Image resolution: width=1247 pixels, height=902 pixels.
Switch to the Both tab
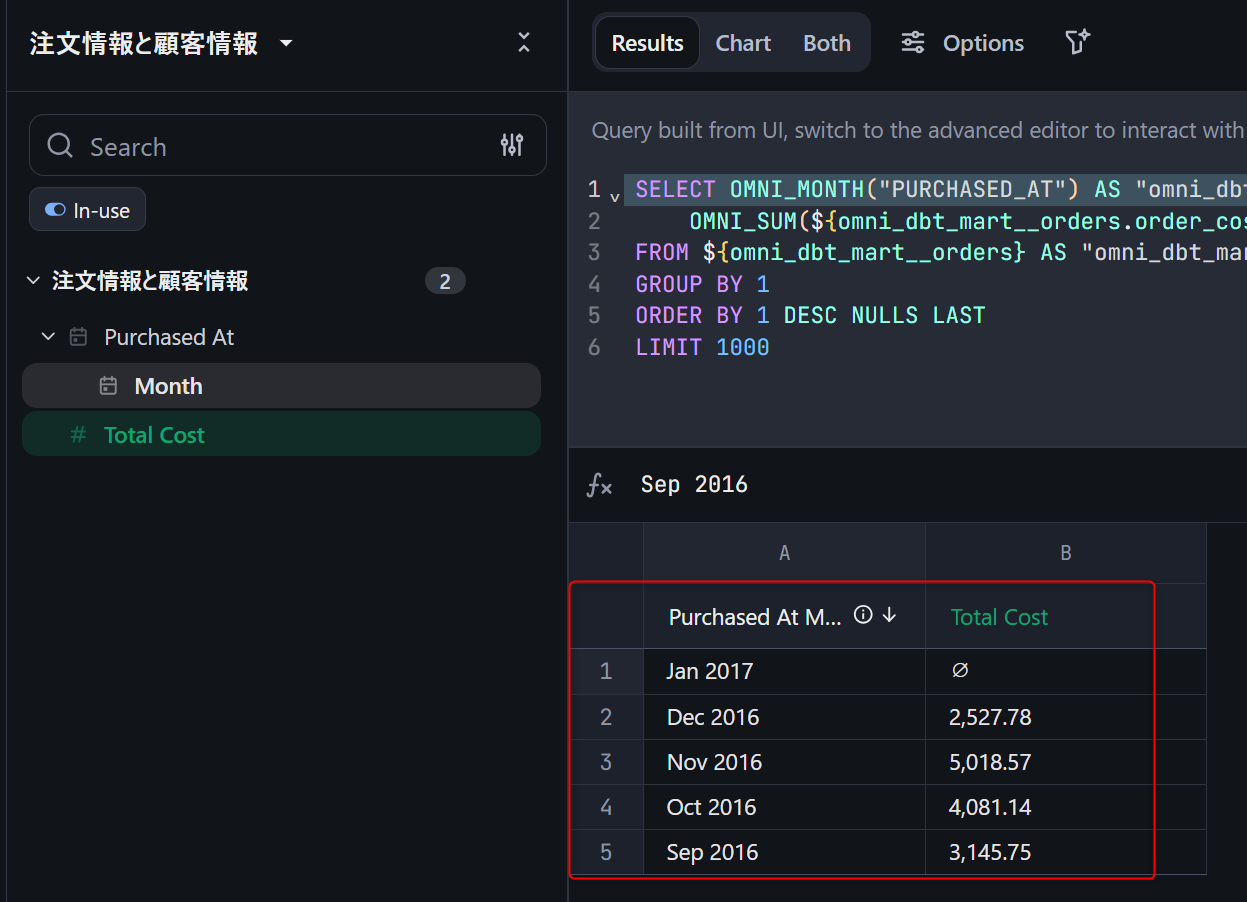point(826,43)
